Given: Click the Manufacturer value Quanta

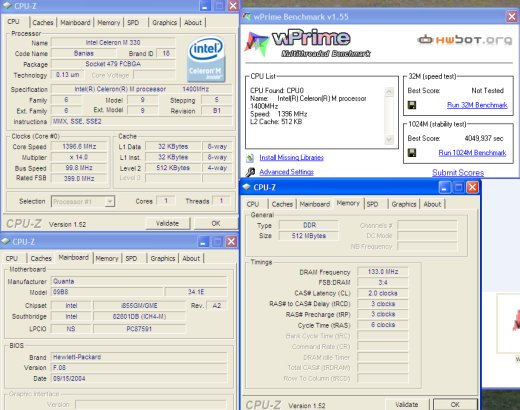Looking at the screenshot, I should [x=139, y=281].
